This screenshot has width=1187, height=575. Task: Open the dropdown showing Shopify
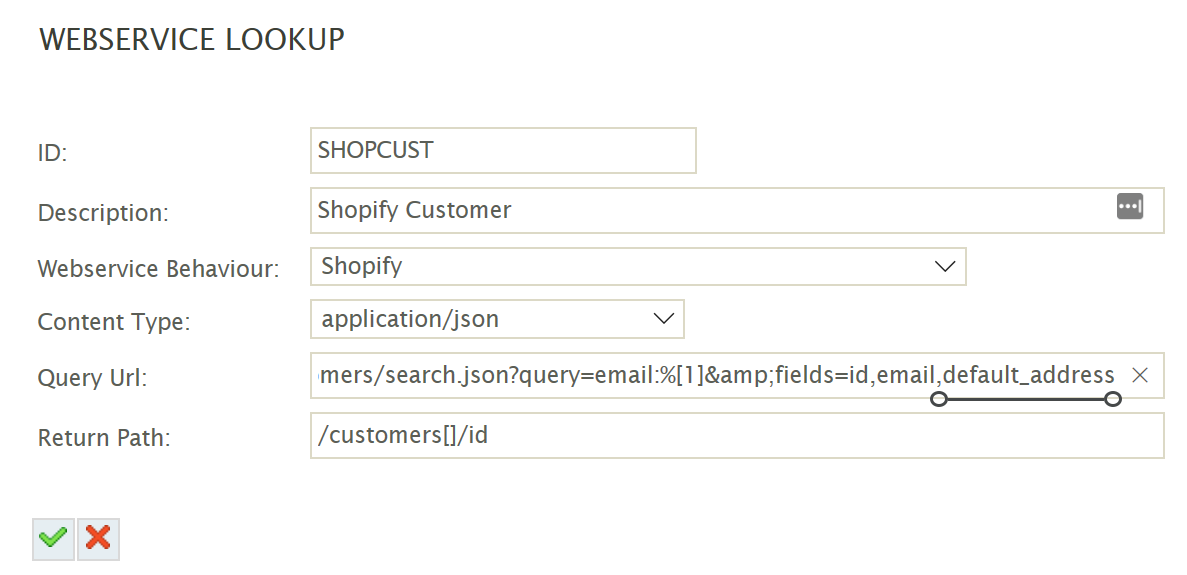pyautogui.click(x=620, y=266)
